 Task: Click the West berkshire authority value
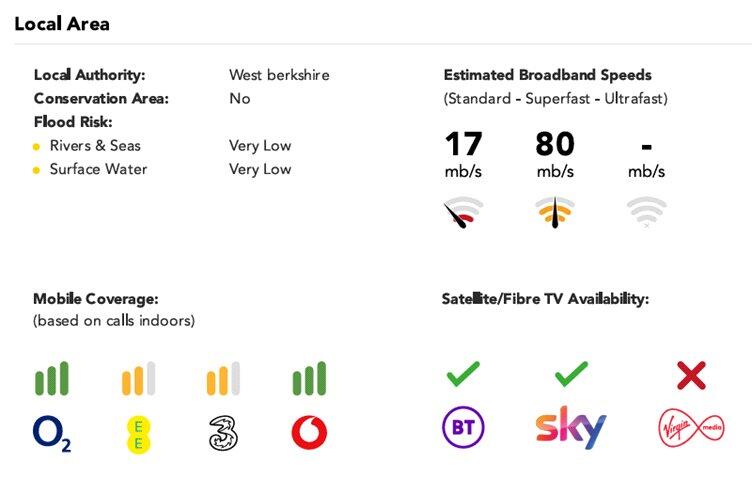tap(279, 75)
